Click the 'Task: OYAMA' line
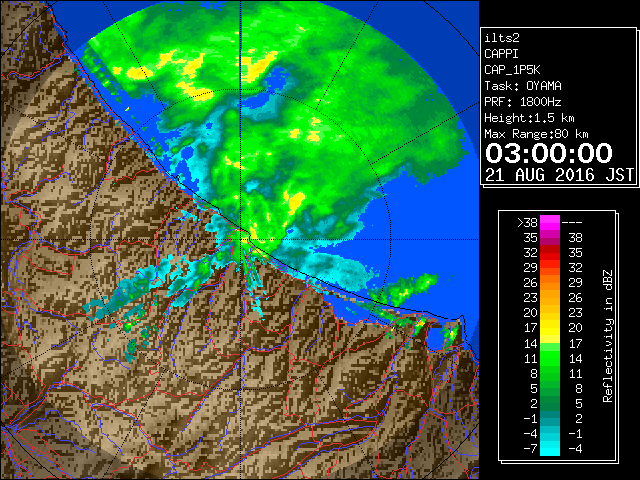Image resolution: width=640 pixels, height=480 pixels. 523,86
